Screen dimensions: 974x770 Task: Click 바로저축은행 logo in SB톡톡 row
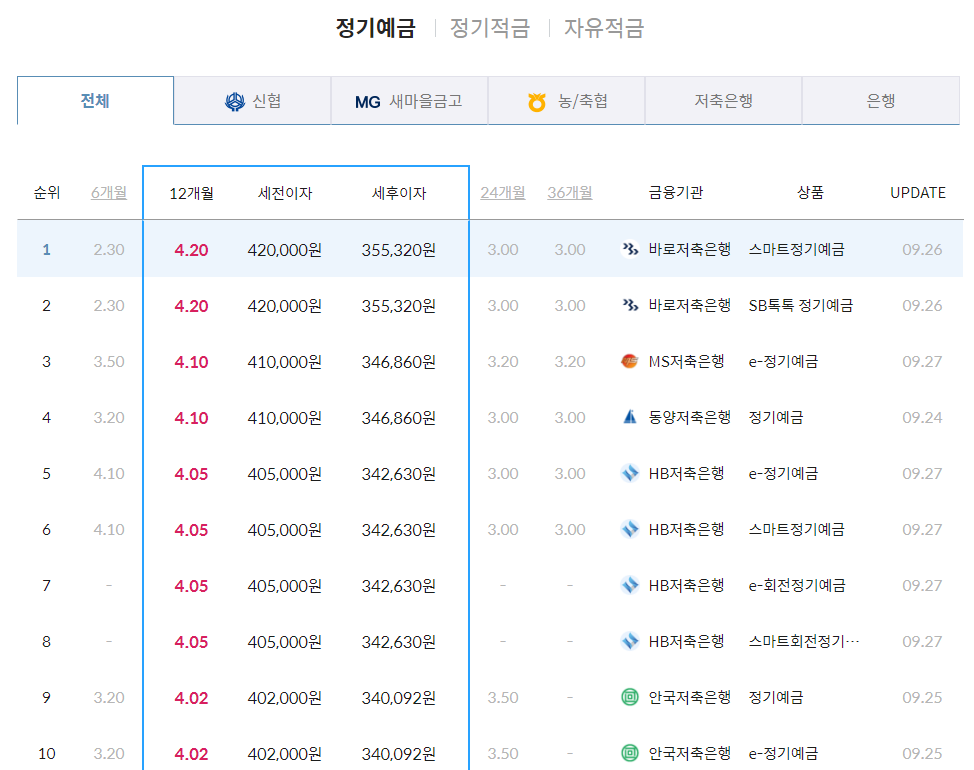pyautogui.click(x=630, y=306)
